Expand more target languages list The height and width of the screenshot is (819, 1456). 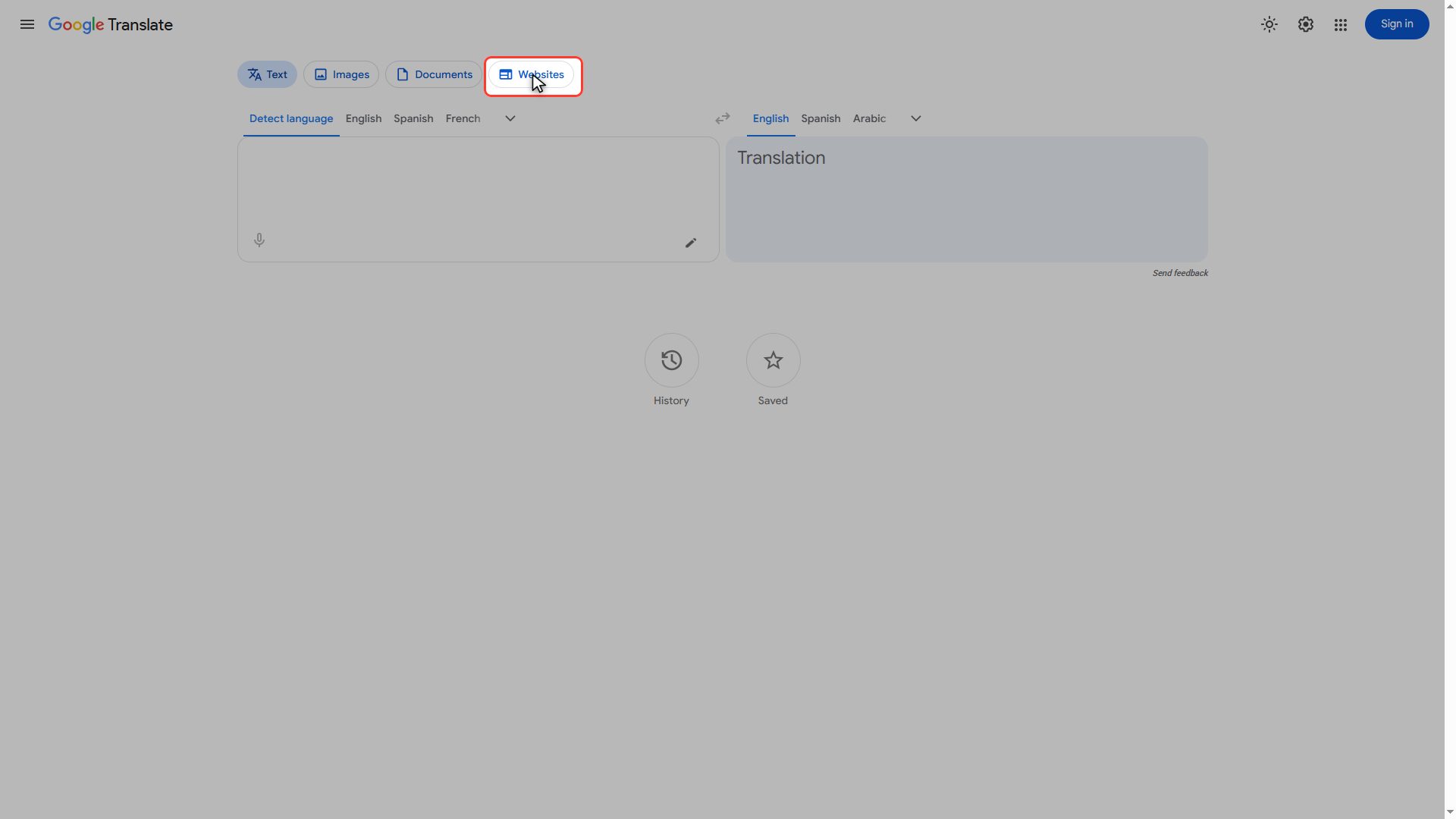(x=916, y=118)
